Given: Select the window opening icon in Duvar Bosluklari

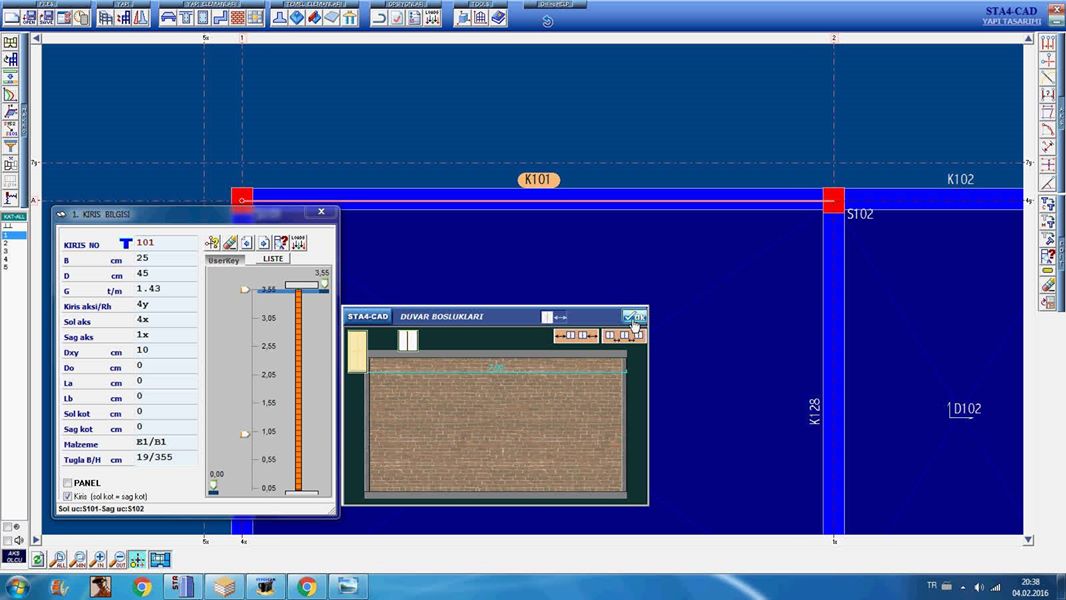Looking at the screenshot, I should coord(408,340).
